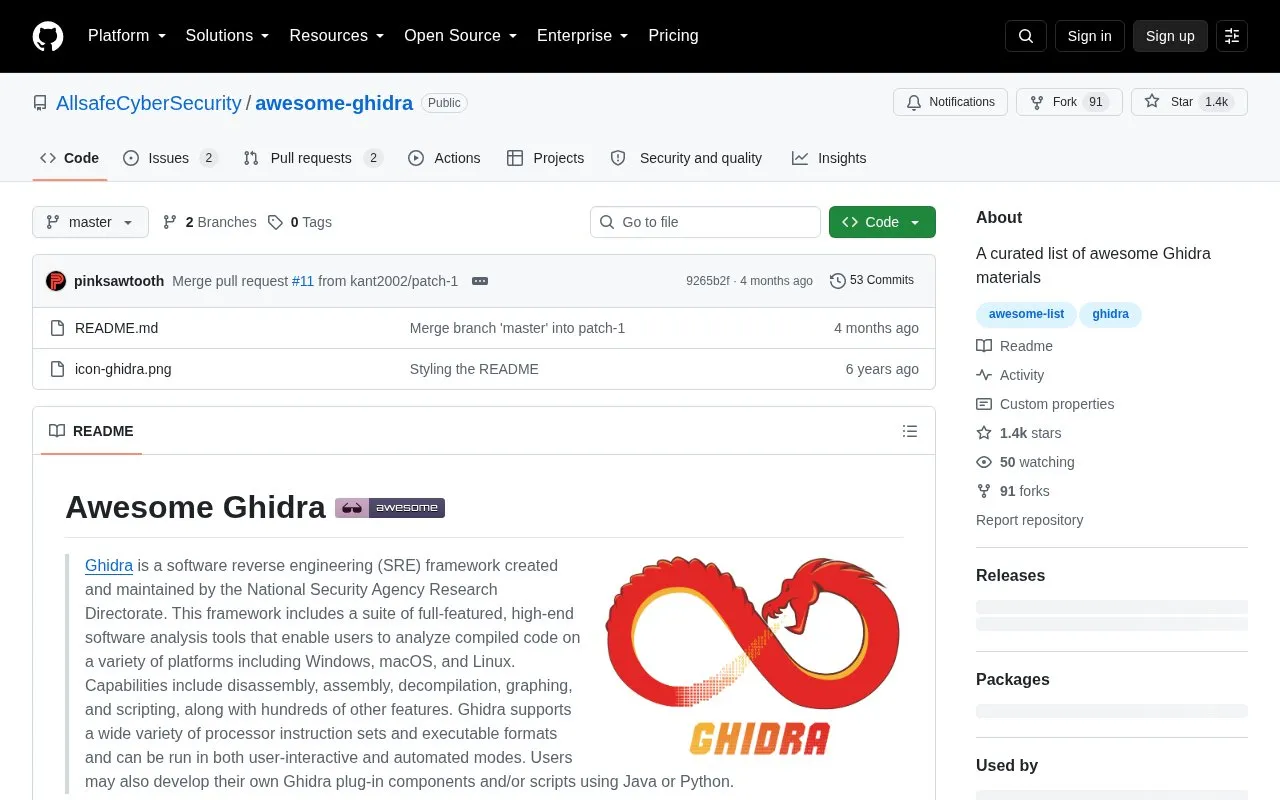
Task: View the 0 Tags link
Action: [x=300, y=222]
